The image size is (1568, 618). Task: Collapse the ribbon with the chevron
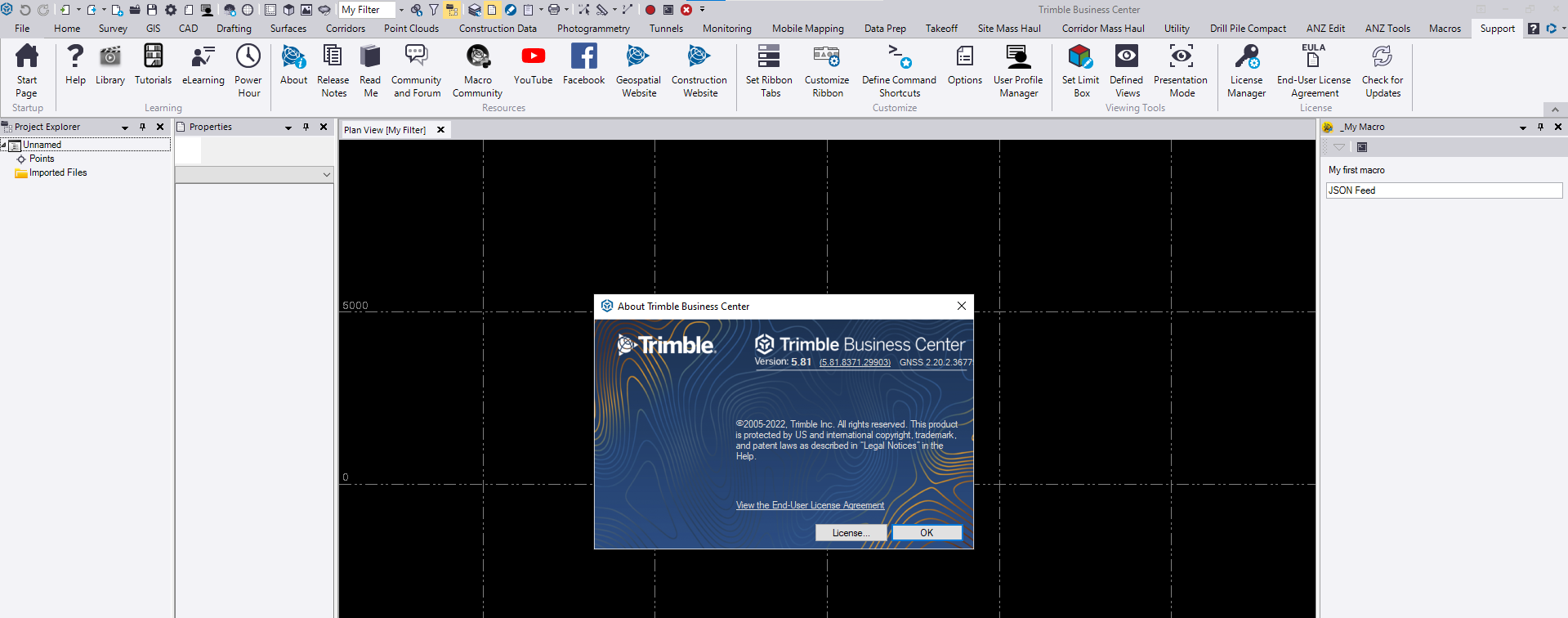(x=1555, y=109)
